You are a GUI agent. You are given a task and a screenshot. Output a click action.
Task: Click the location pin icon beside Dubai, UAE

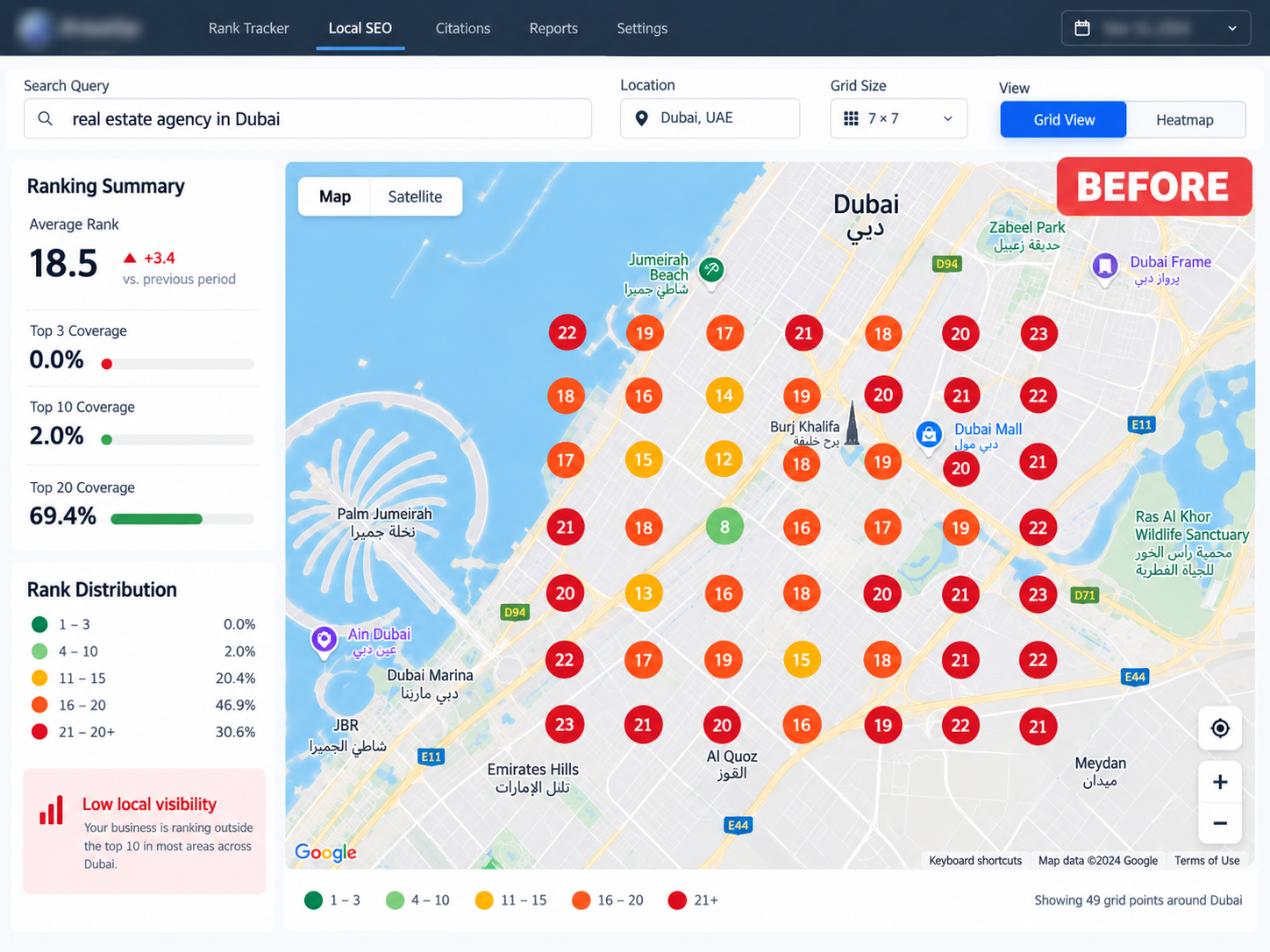pyautogui.click(x=641, y=118)
